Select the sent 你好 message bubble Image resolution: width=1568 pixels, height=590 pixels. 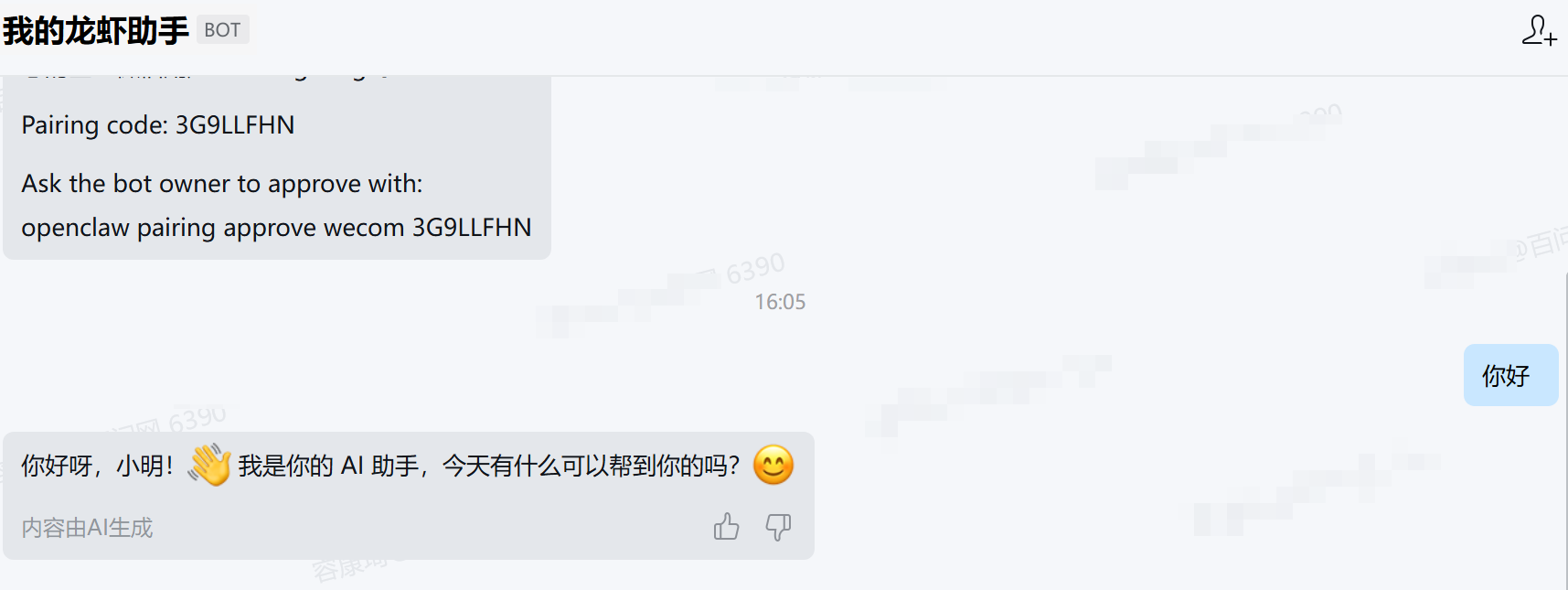click(1510, 375)
